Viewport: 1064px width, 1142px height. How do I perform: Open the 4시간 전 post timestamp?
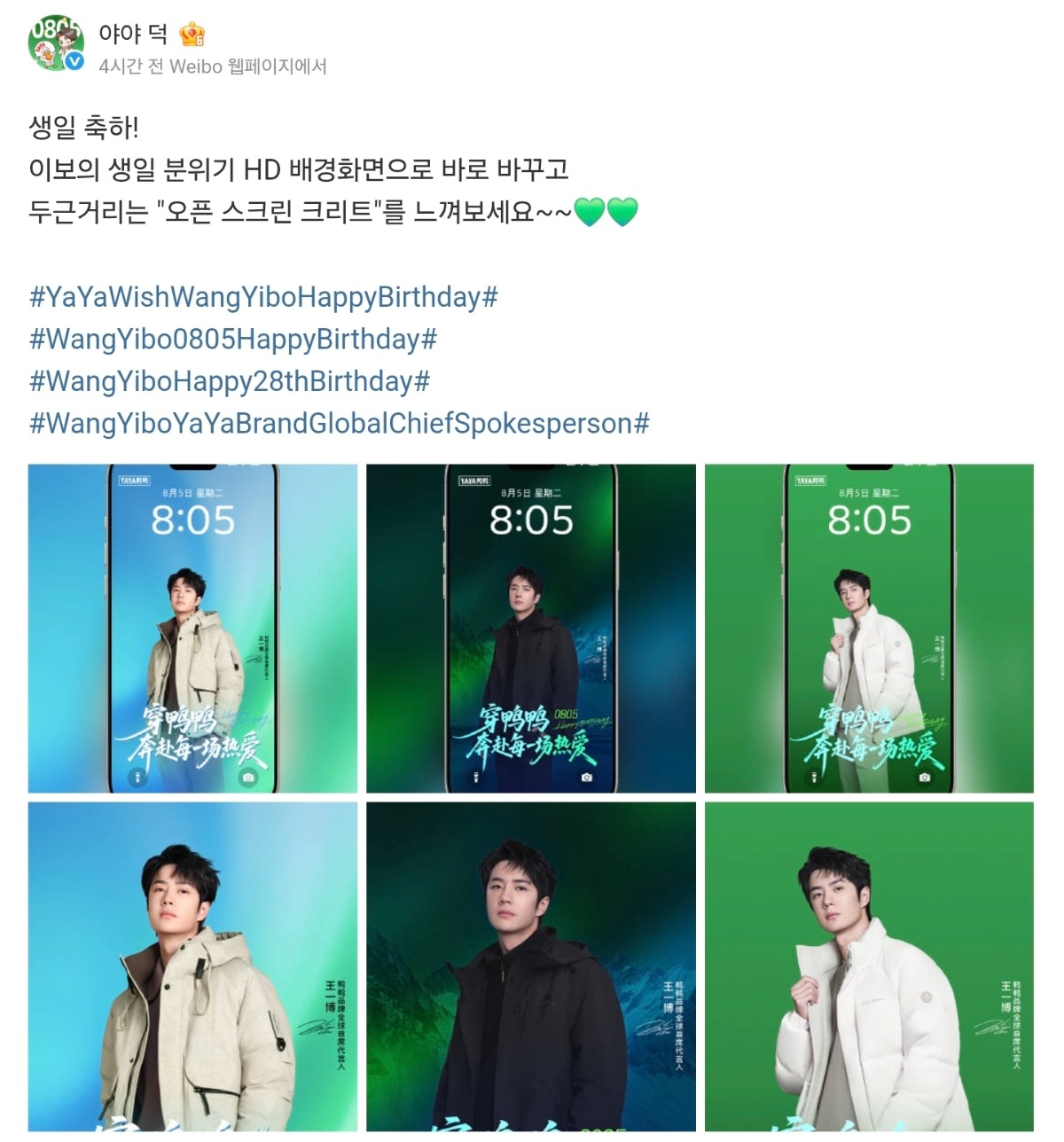coord(130,66)
